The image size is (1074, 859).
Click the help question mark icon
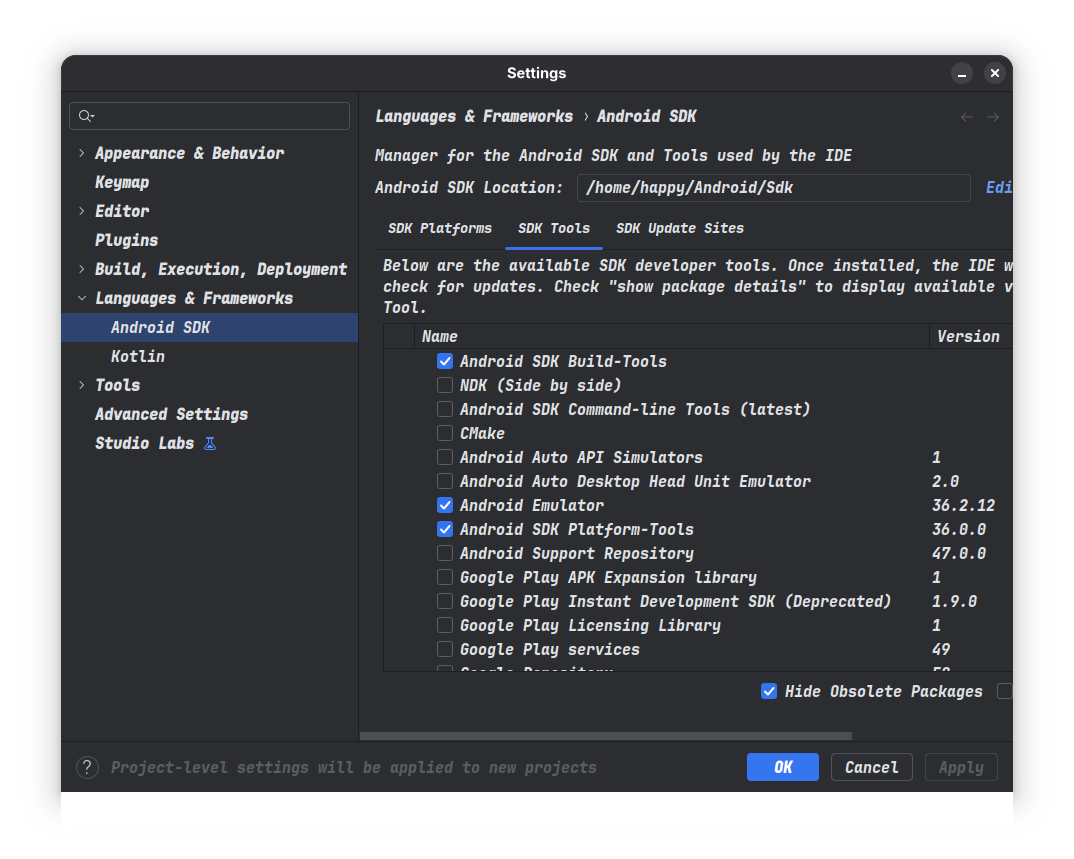87,767
